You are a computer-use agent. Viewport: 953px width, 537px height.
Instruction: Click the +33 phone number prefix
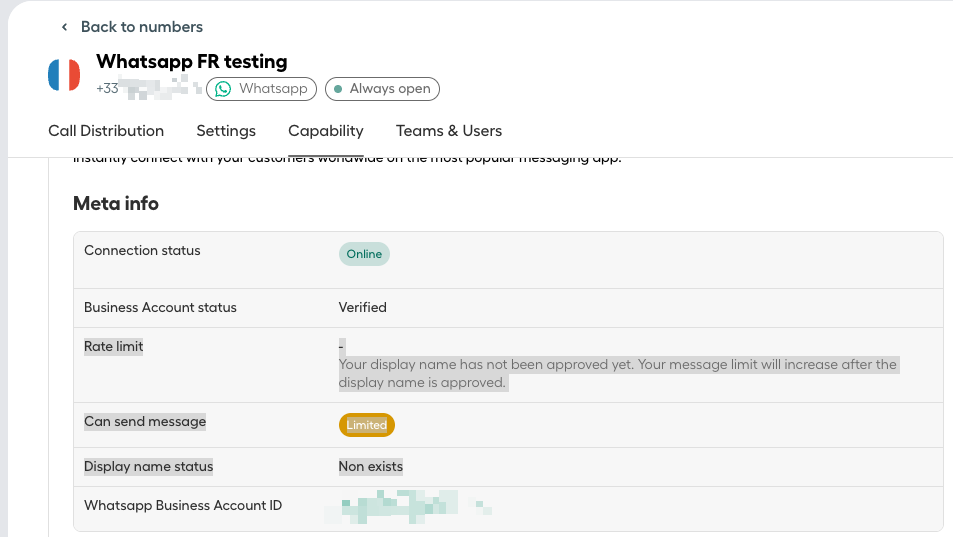click(x=107, y=89)
